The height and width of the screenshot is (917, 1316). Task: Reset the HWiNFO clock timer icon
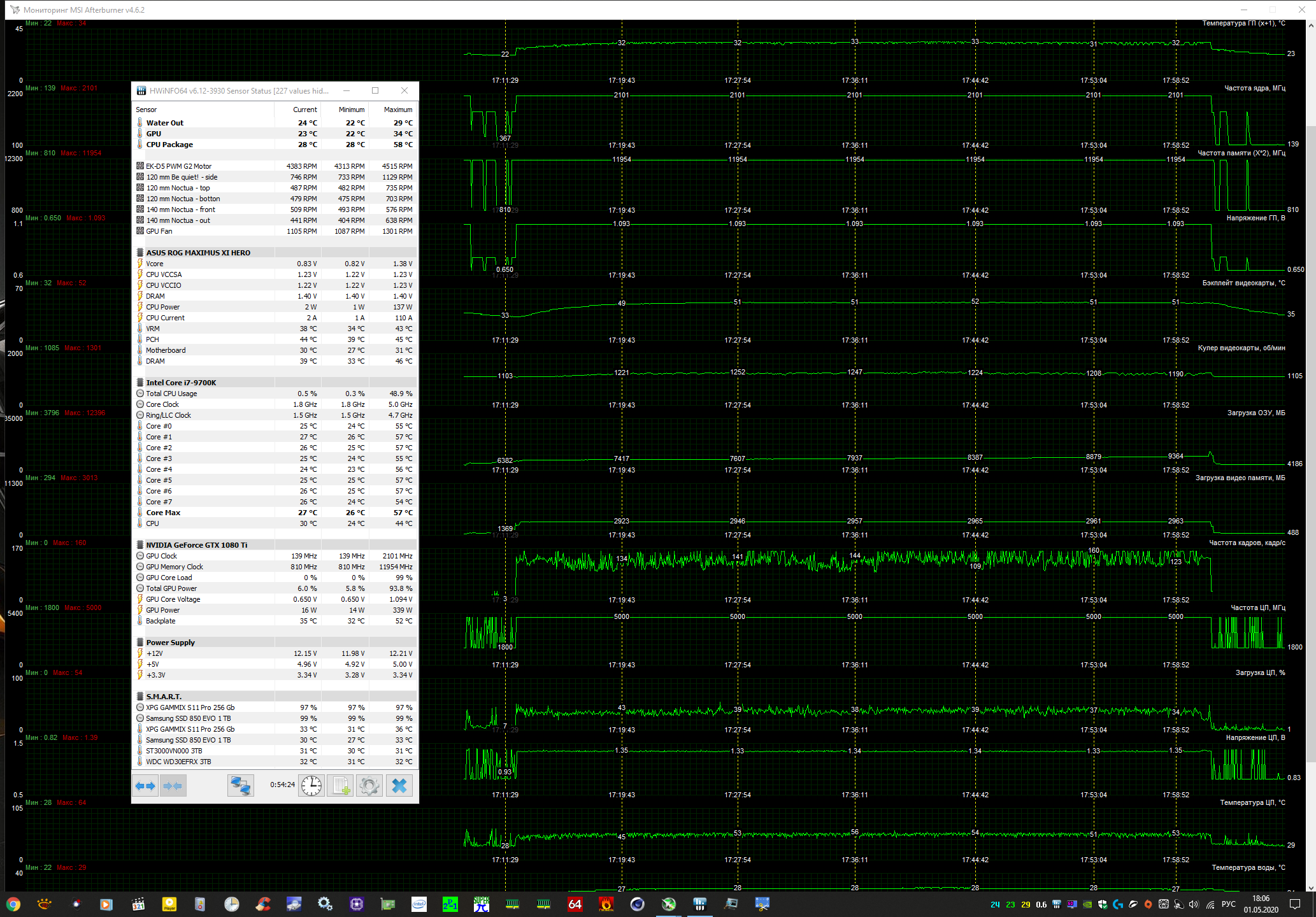311,786
